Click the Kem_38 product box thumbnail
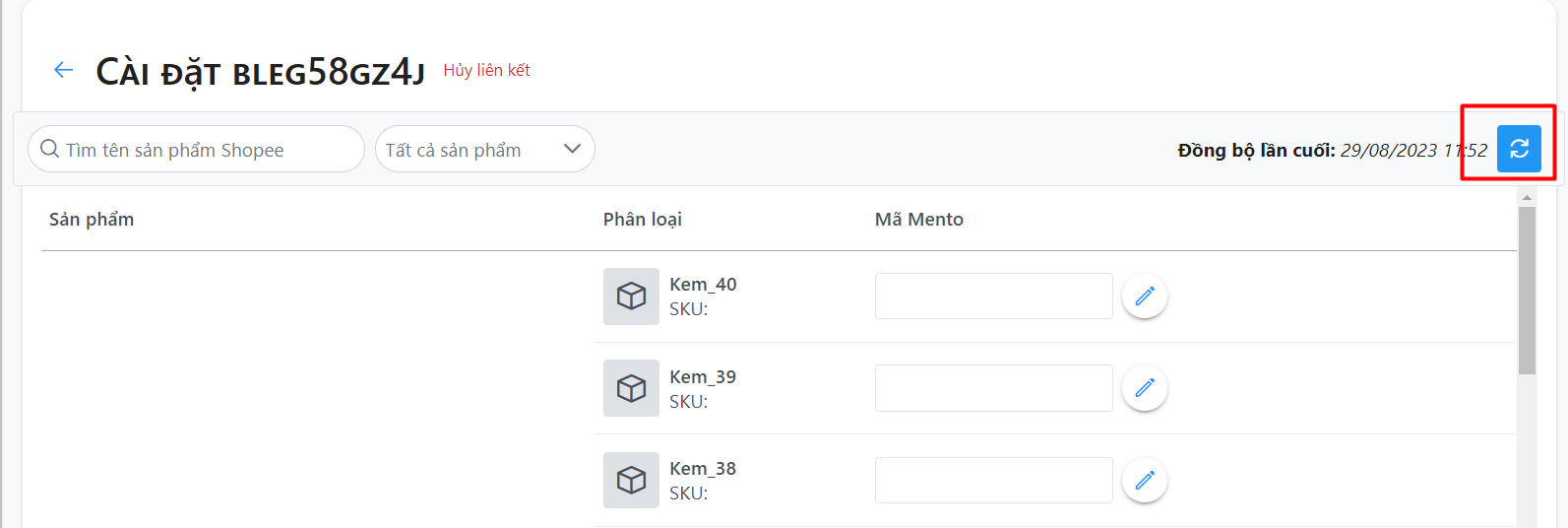This screenshot has width=1568, height=528. pyautogui.click(x=631, y=480)
